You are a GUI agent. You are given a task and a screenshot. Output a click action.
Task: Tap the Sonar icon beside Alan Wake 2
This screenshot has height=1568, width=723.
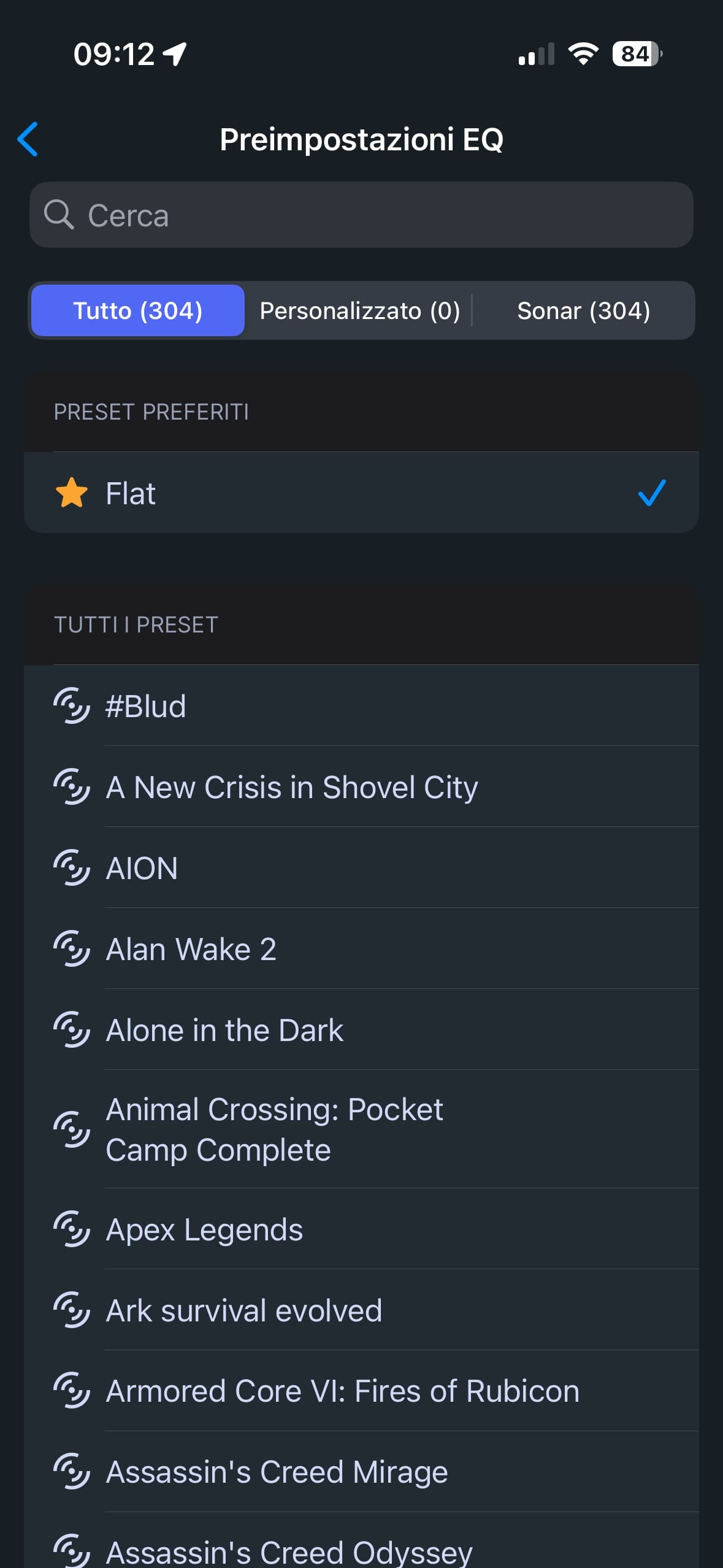tap(72, 948)
